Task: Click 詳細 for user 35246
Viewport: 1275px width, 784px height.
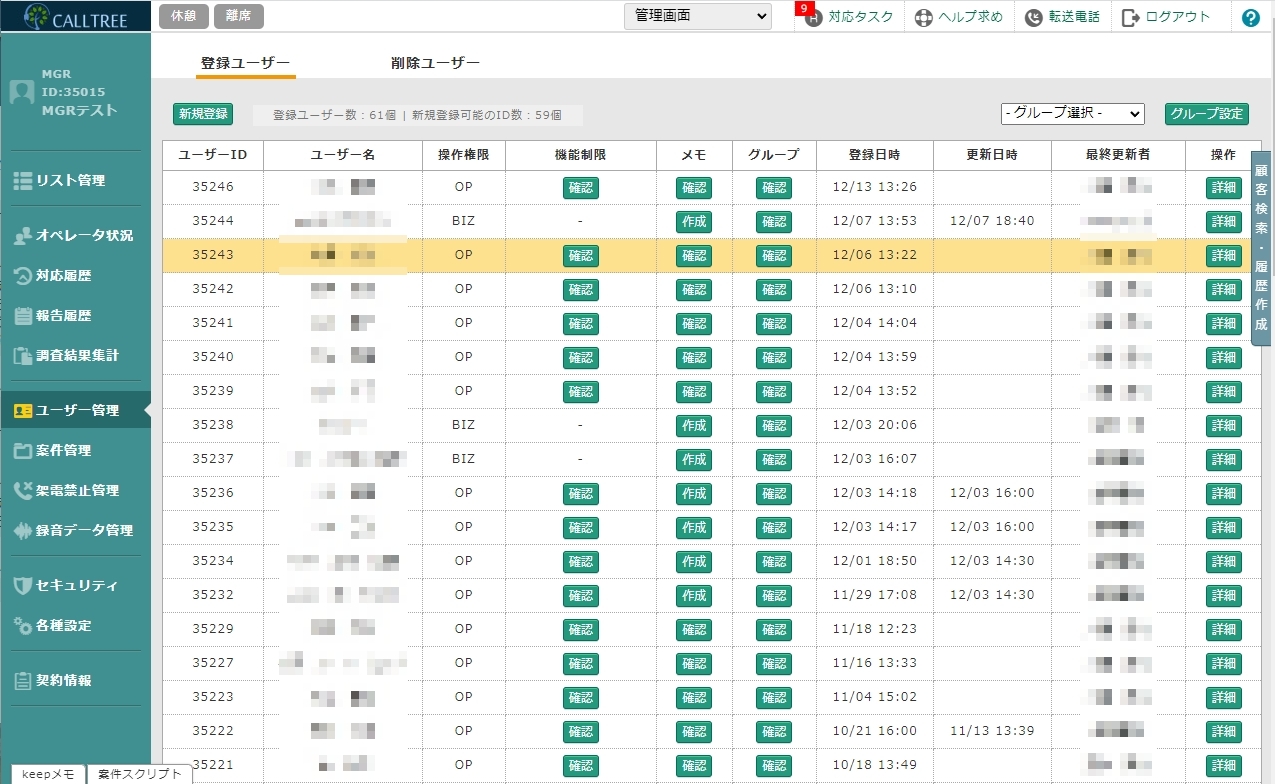Action: [x=1224, y=188]
